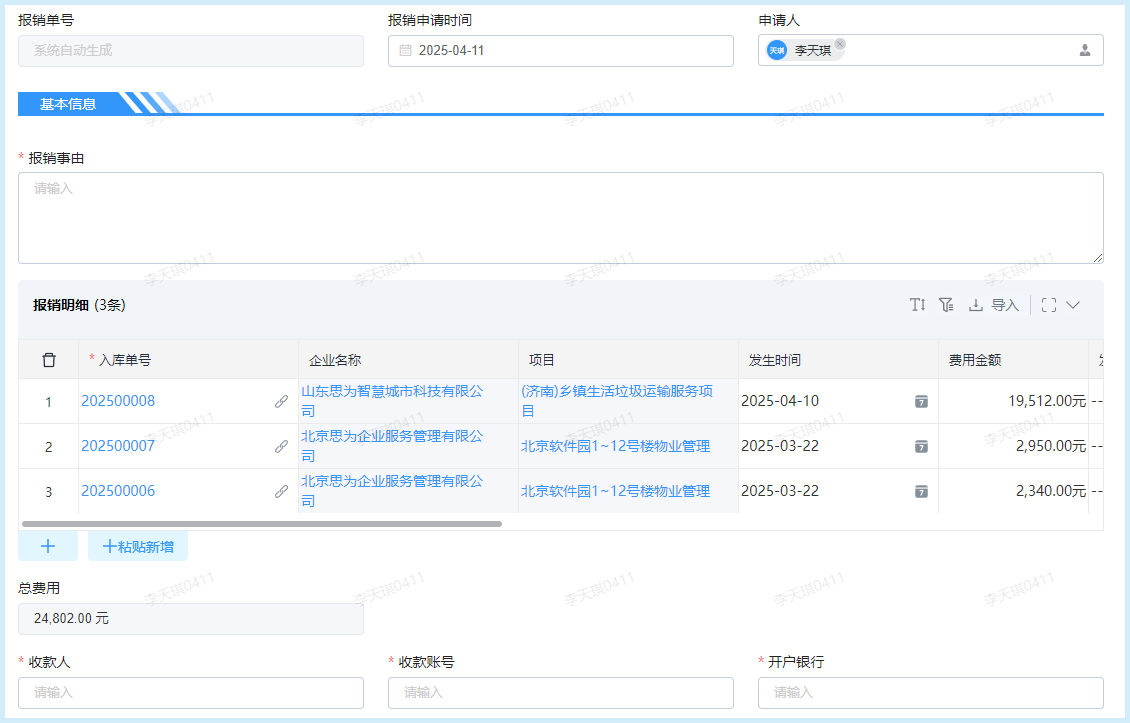Click the row height adjustment icon above the table
The image size is (1130, 723).
tap(917, 305)
